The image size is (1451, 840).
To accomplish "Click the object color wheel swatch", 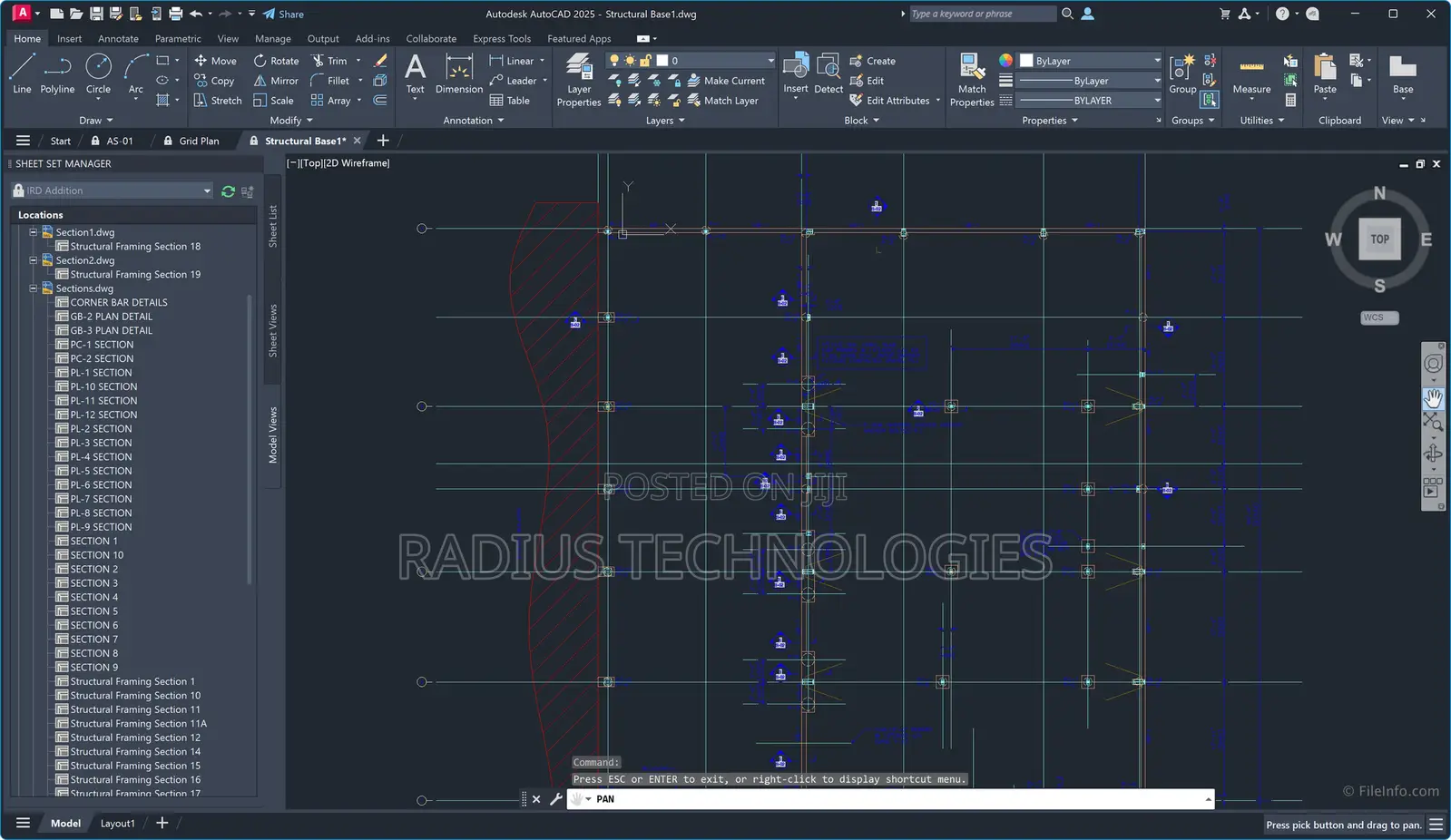I will (x=1005, y=61).
